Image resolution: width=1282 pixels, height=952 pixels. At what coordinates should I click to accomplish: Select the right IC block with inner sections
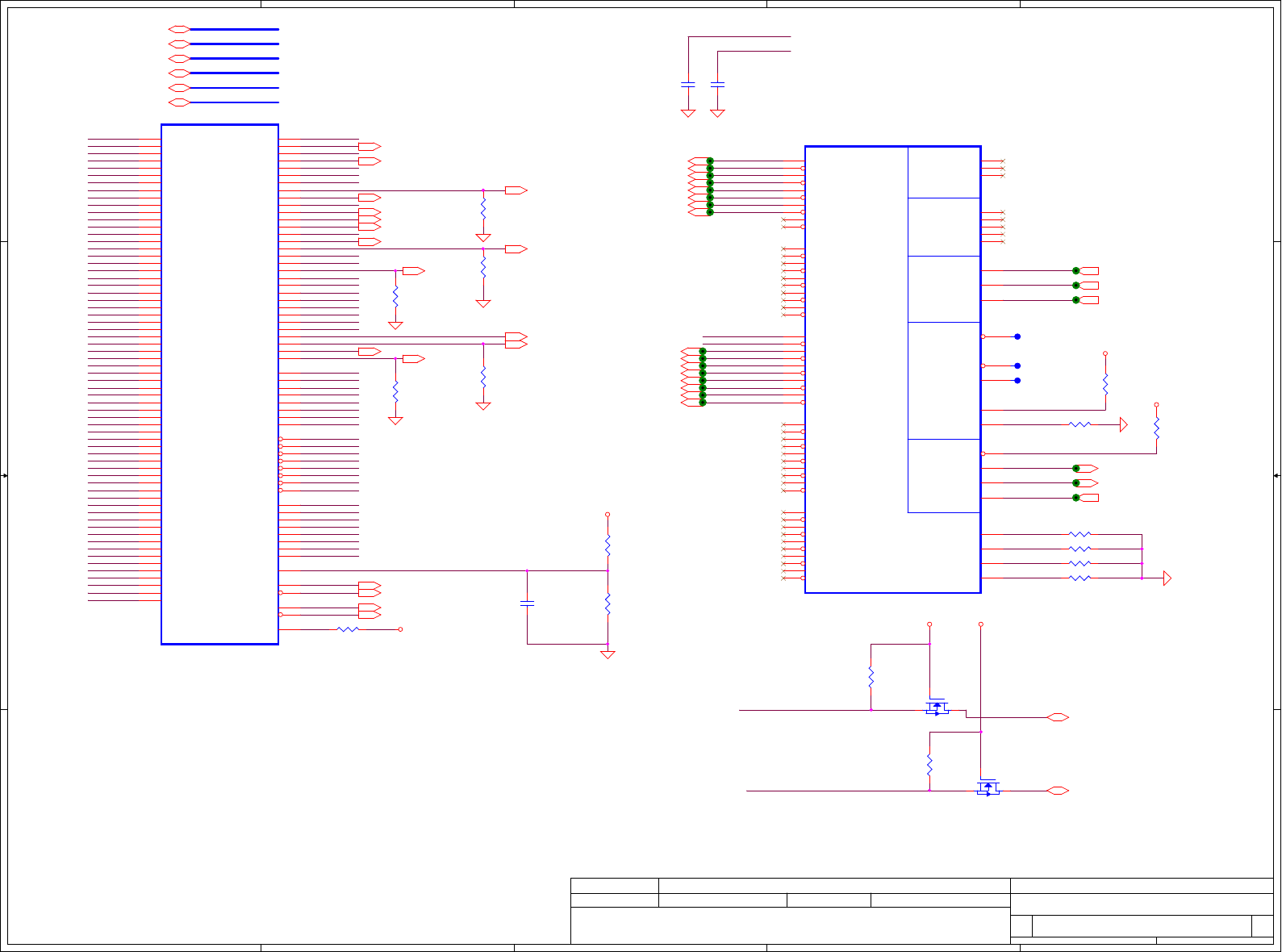[893, 370]
